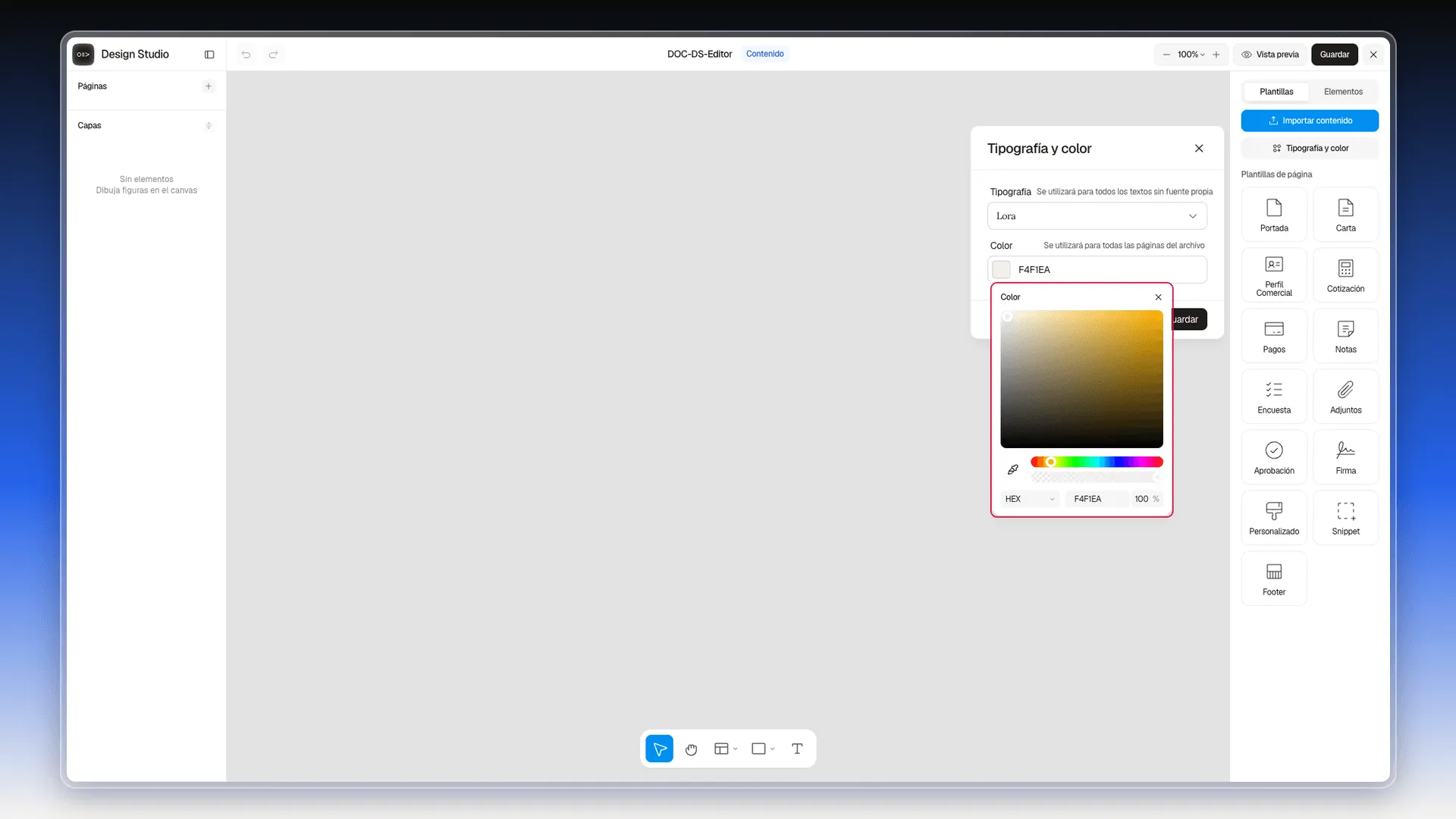The width and height of the screenshot is (1456, 819).
Task: Insert the Adjuntos template
Action: 1345,397
